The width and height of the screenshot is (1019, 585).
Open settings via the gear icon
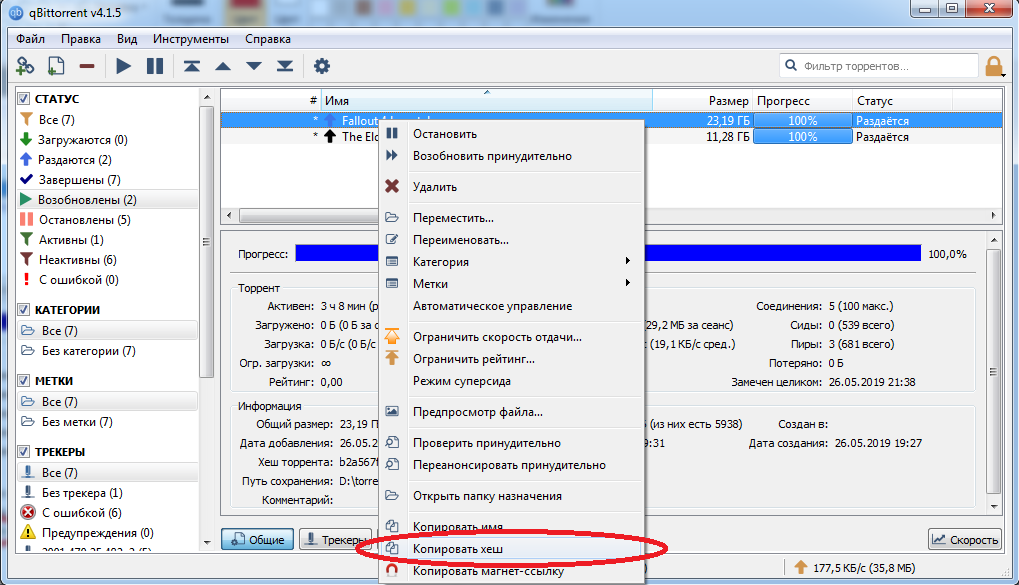(321, 66)
